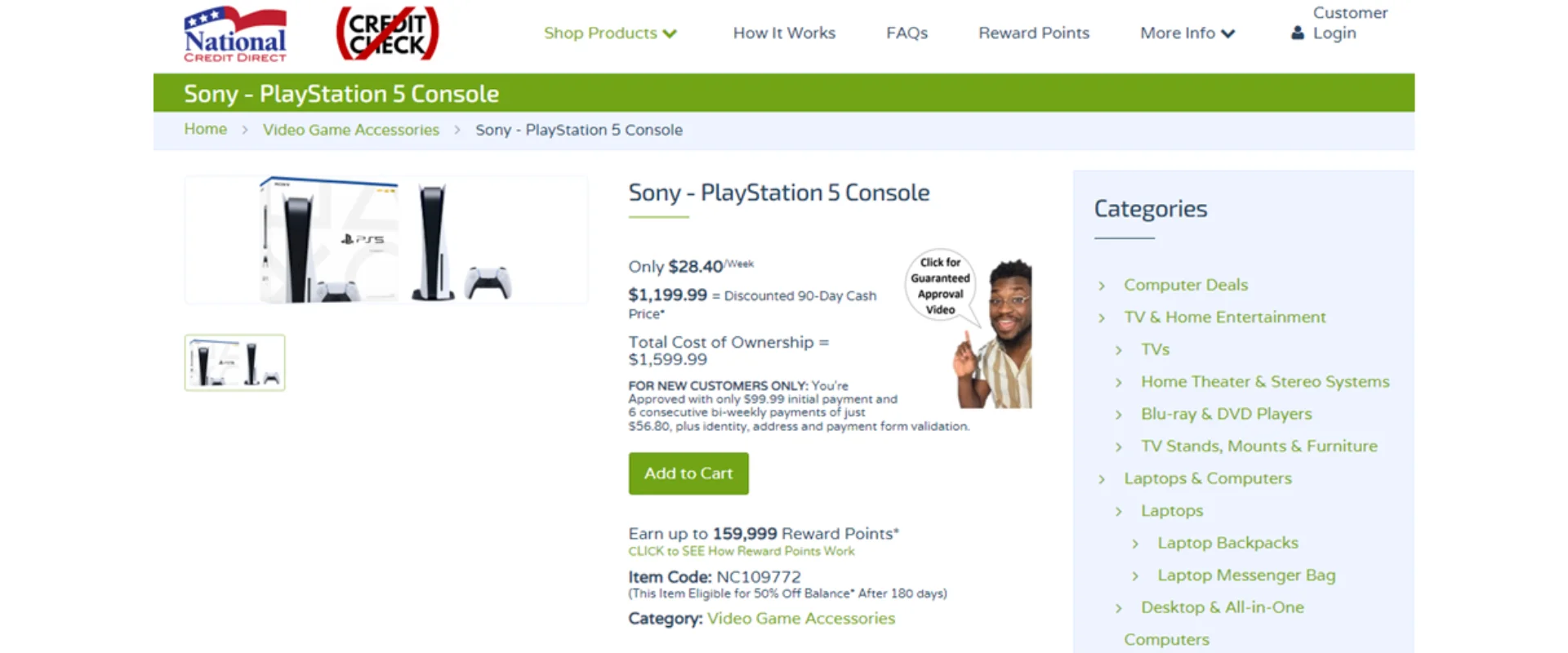
Task: Select the Video Game Accessories breadcrumb
Action: point(350,130)
